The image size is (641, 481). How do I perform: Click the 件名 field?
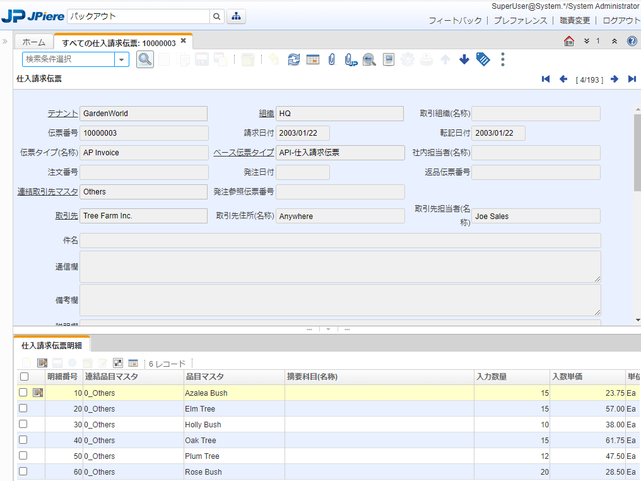point(340,240)
